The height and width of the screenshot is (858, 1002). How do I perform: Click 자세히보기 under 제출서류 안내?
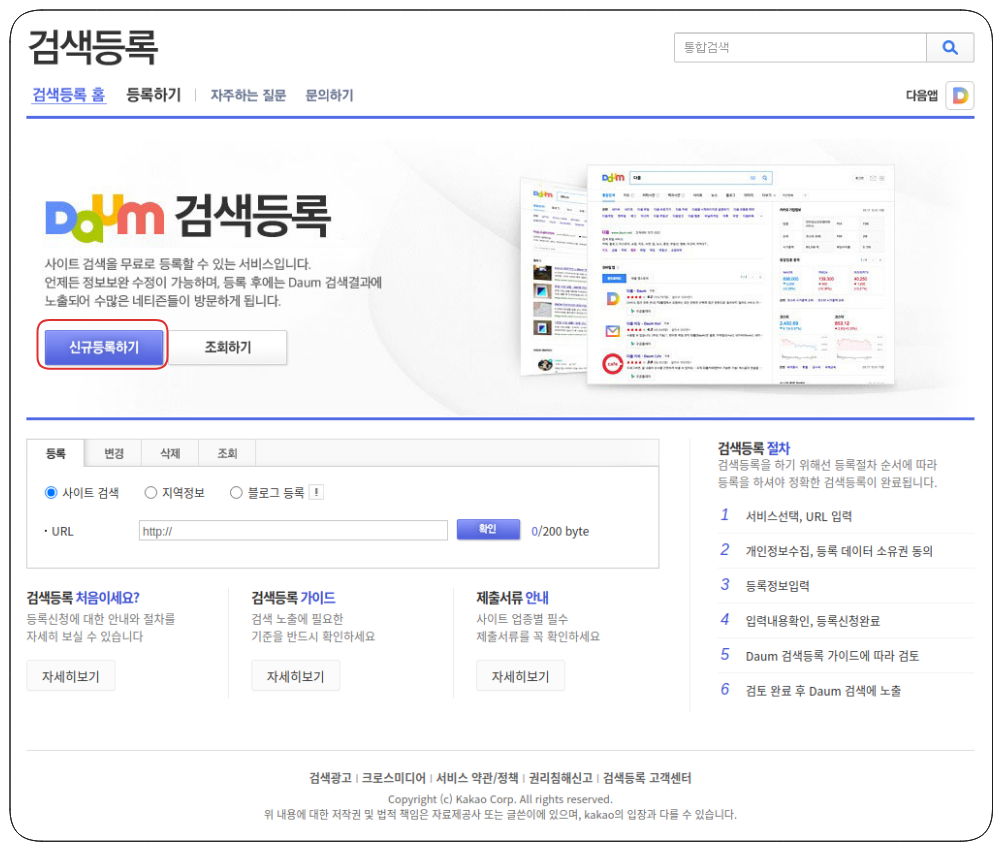pyautogui.click(x=521, y=677)
